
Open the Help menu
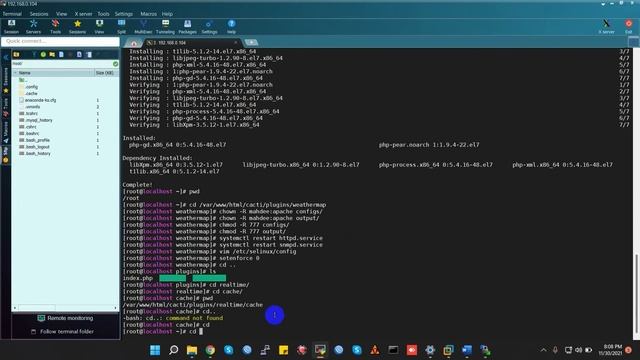pyautogui.click(x=167, y=14)
